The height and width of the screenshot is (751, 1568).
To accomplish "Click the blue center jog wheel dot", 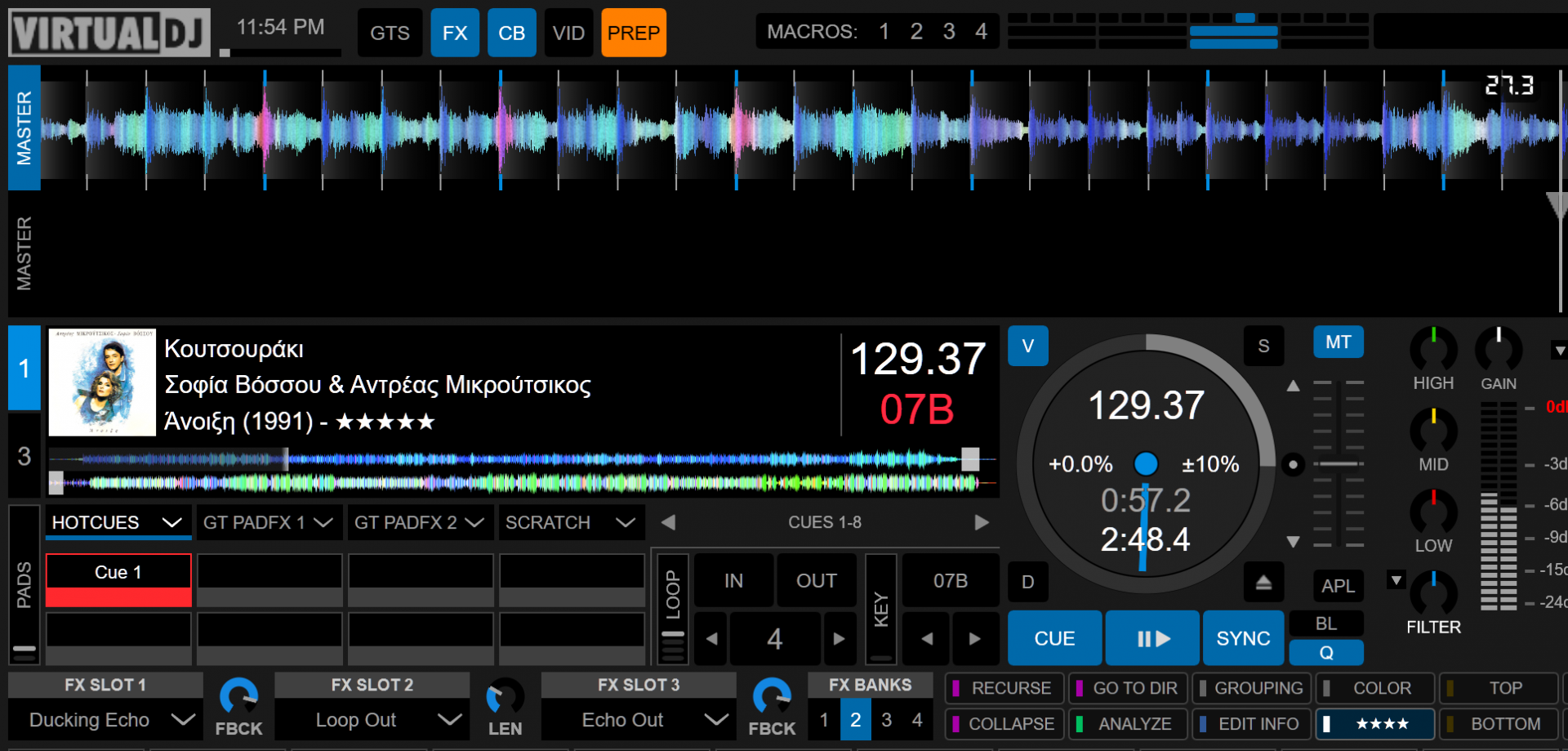I will coord(1146,464).
